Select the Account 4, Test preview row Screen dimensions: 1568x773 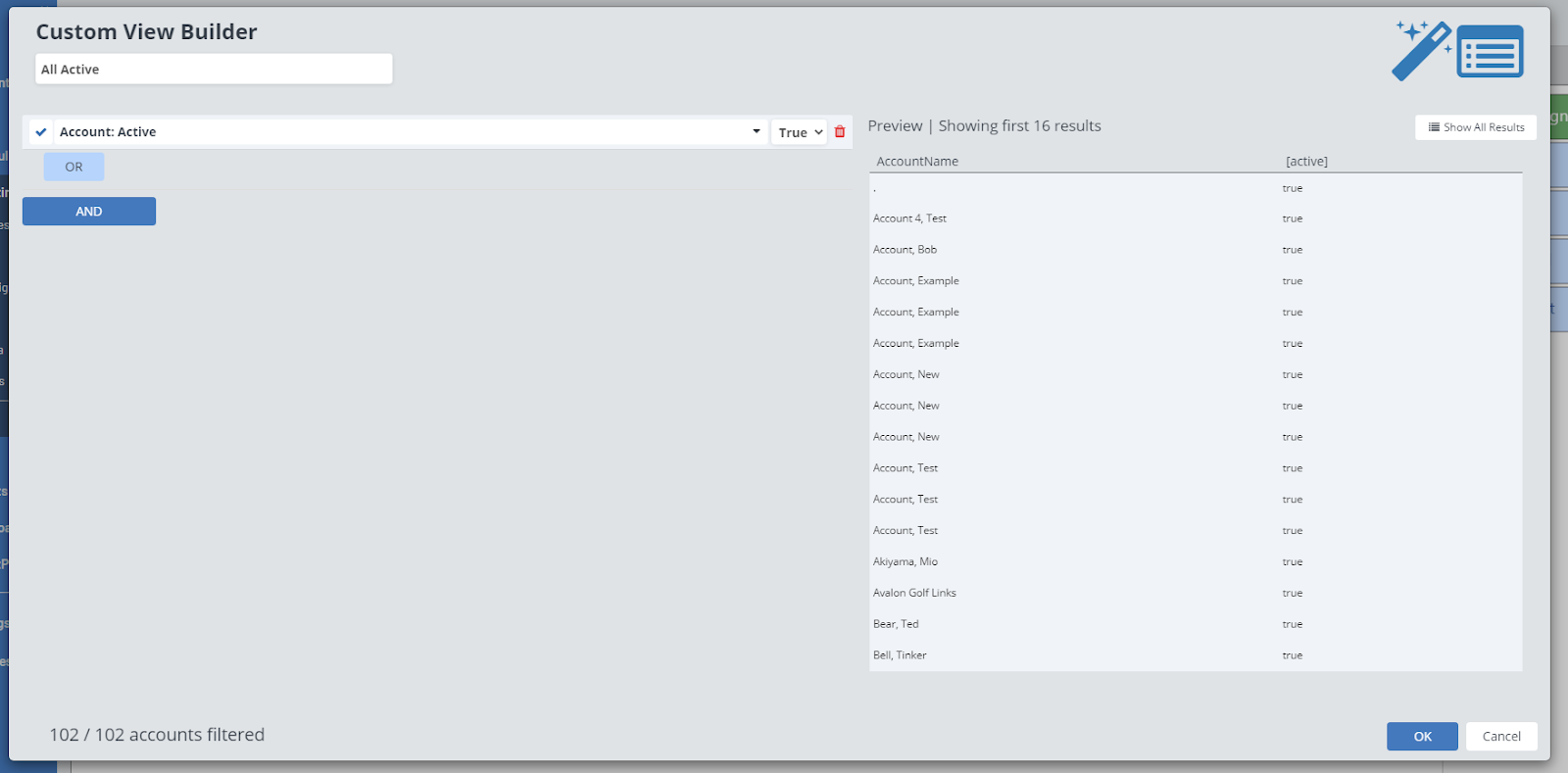coord(909,218)
